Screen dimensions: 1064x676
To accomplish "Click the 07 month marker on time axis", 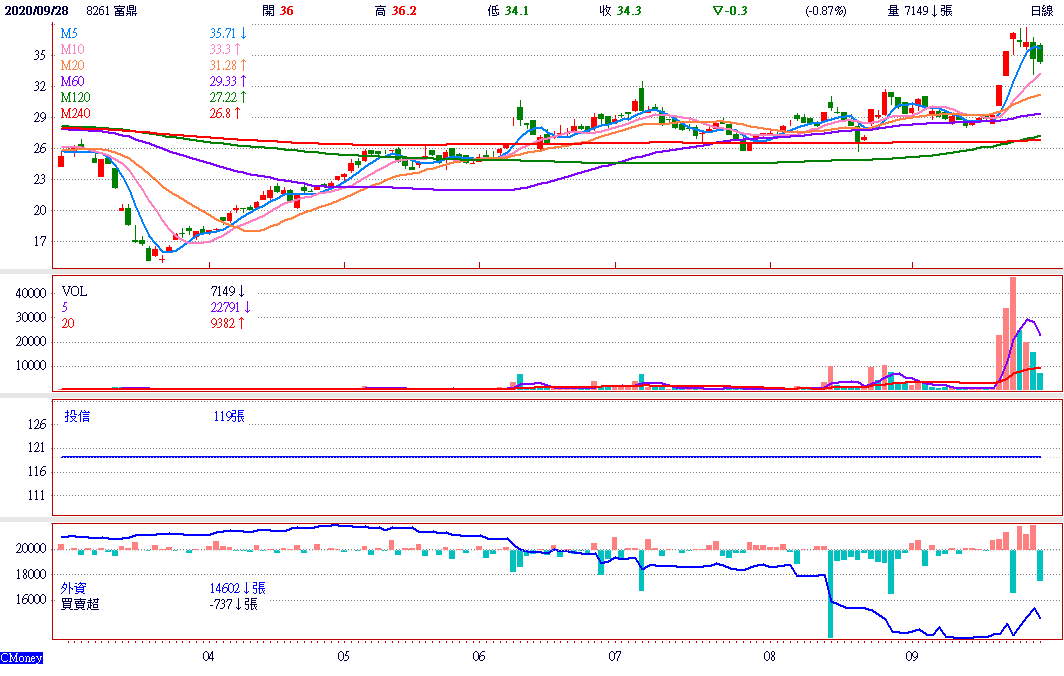I will (x=614, y=656).
